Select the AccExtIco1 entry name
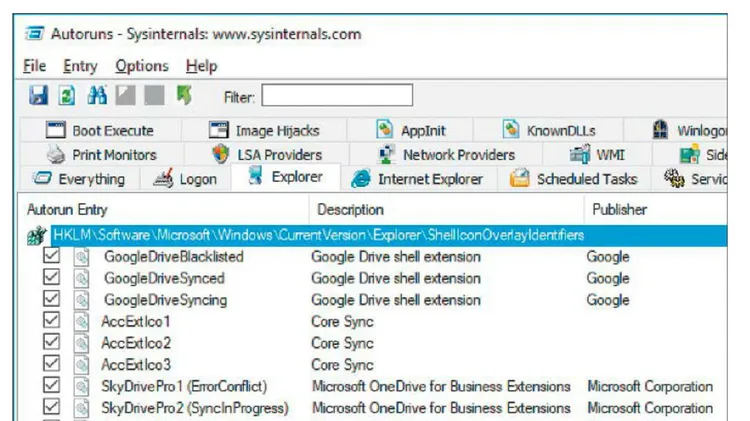 click(x=136, y=321)
